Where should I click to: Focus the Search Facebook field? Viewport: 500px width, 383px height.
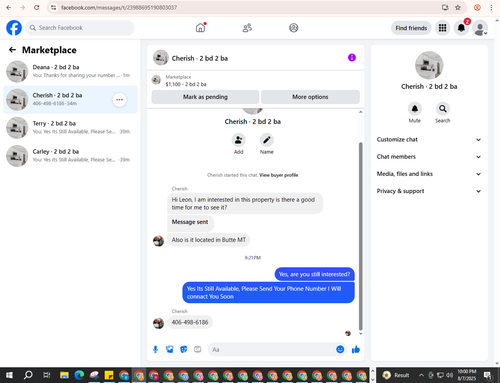pyautogui.click(x=80, y=28)
